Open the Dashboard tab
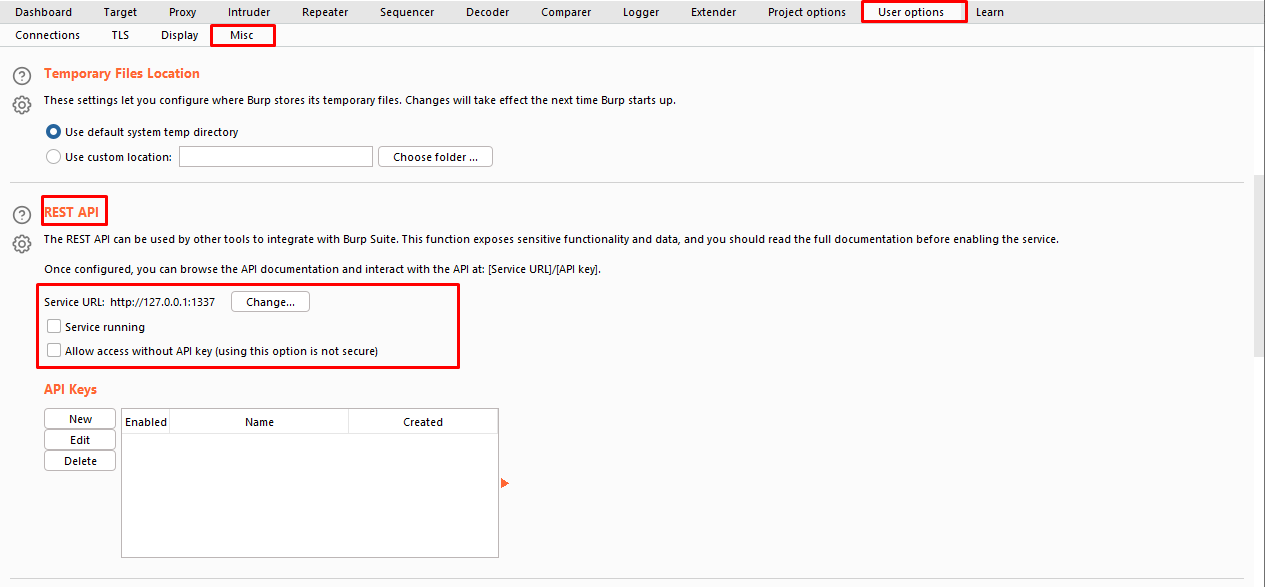Image resolution: width=1265 pixels, height=587 pixels. tap(44, 12)
